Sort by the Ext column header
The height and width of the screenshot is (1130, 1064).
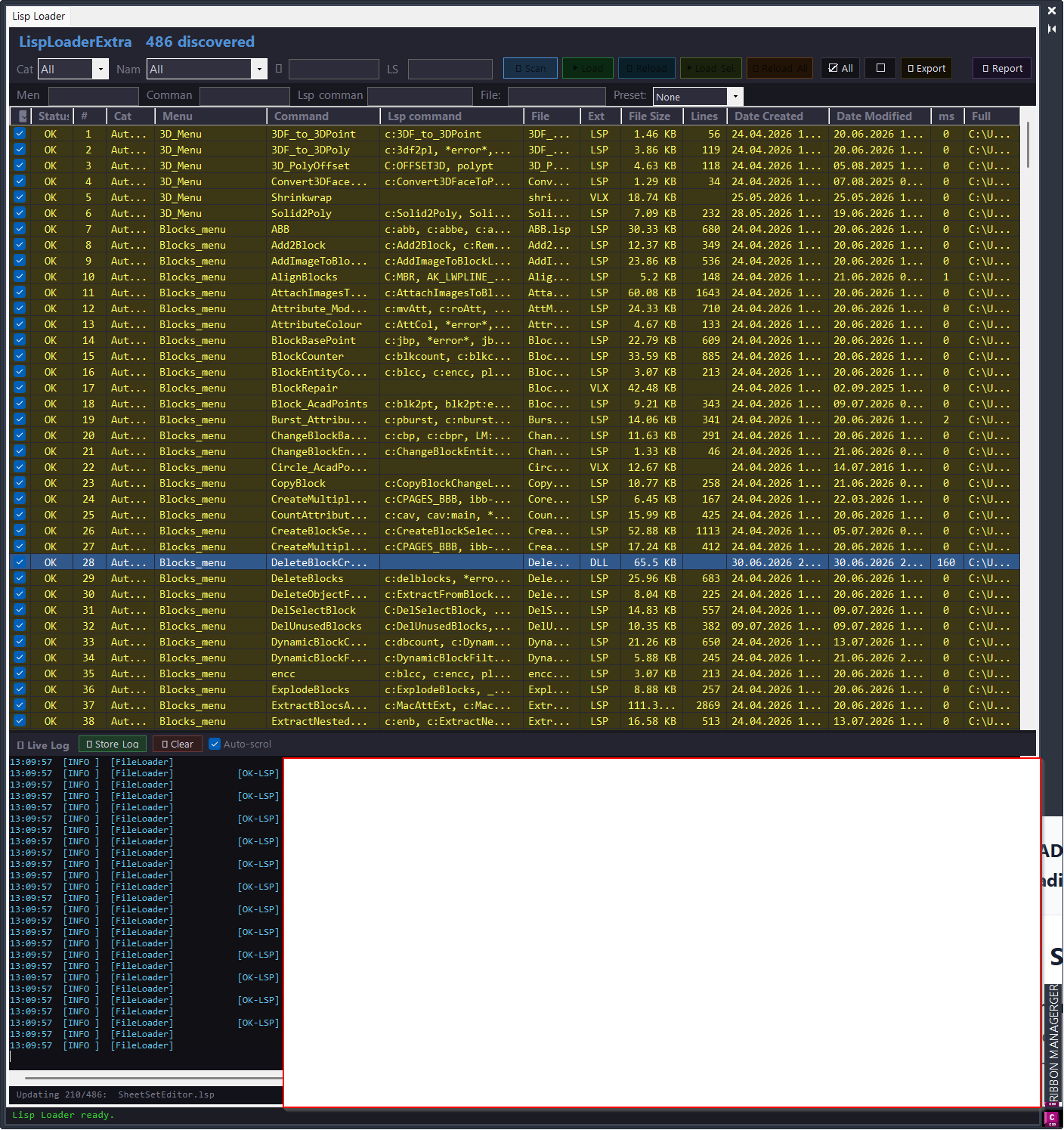tap(601, 116)
